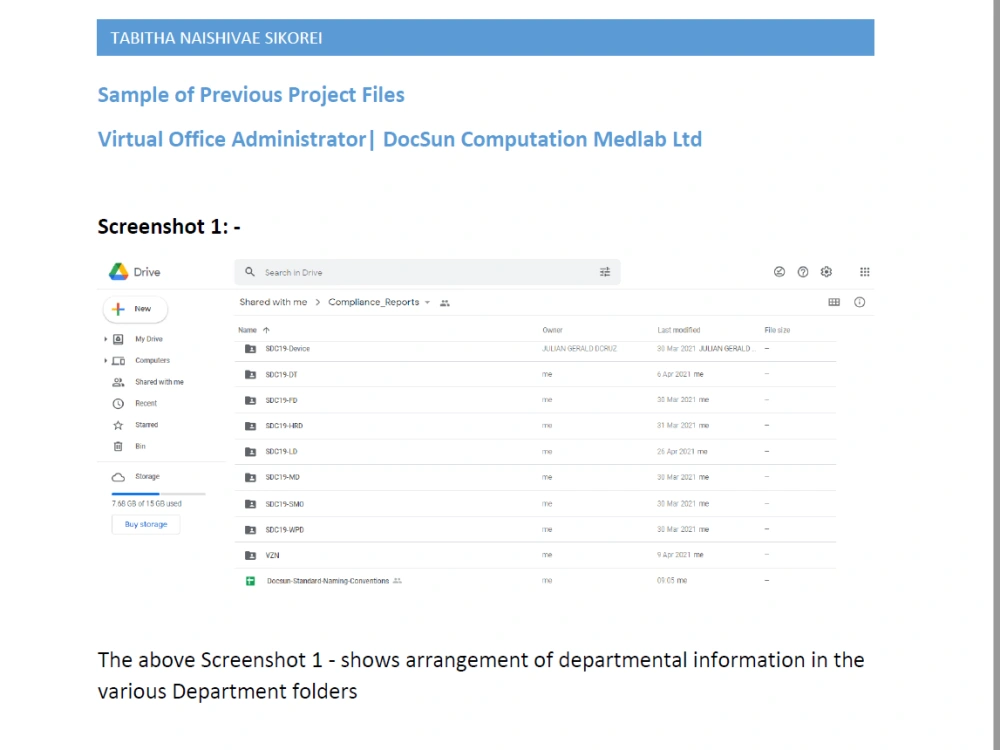The height and width of the screenshot is (750, 1000).
Task: Expand the My Drive tree item
Action: pos(105,338)
